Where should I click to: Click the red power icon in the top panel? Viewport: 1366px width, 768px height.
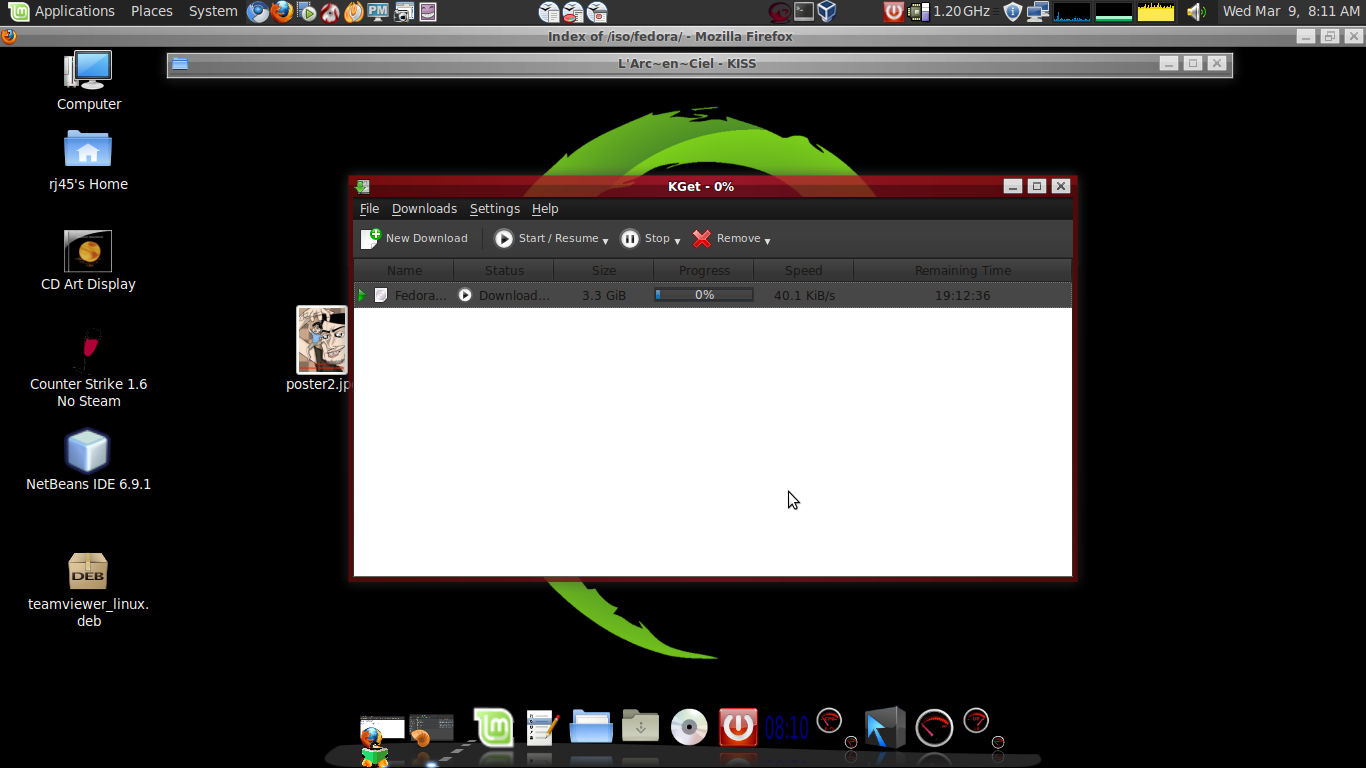click(894, 12)
